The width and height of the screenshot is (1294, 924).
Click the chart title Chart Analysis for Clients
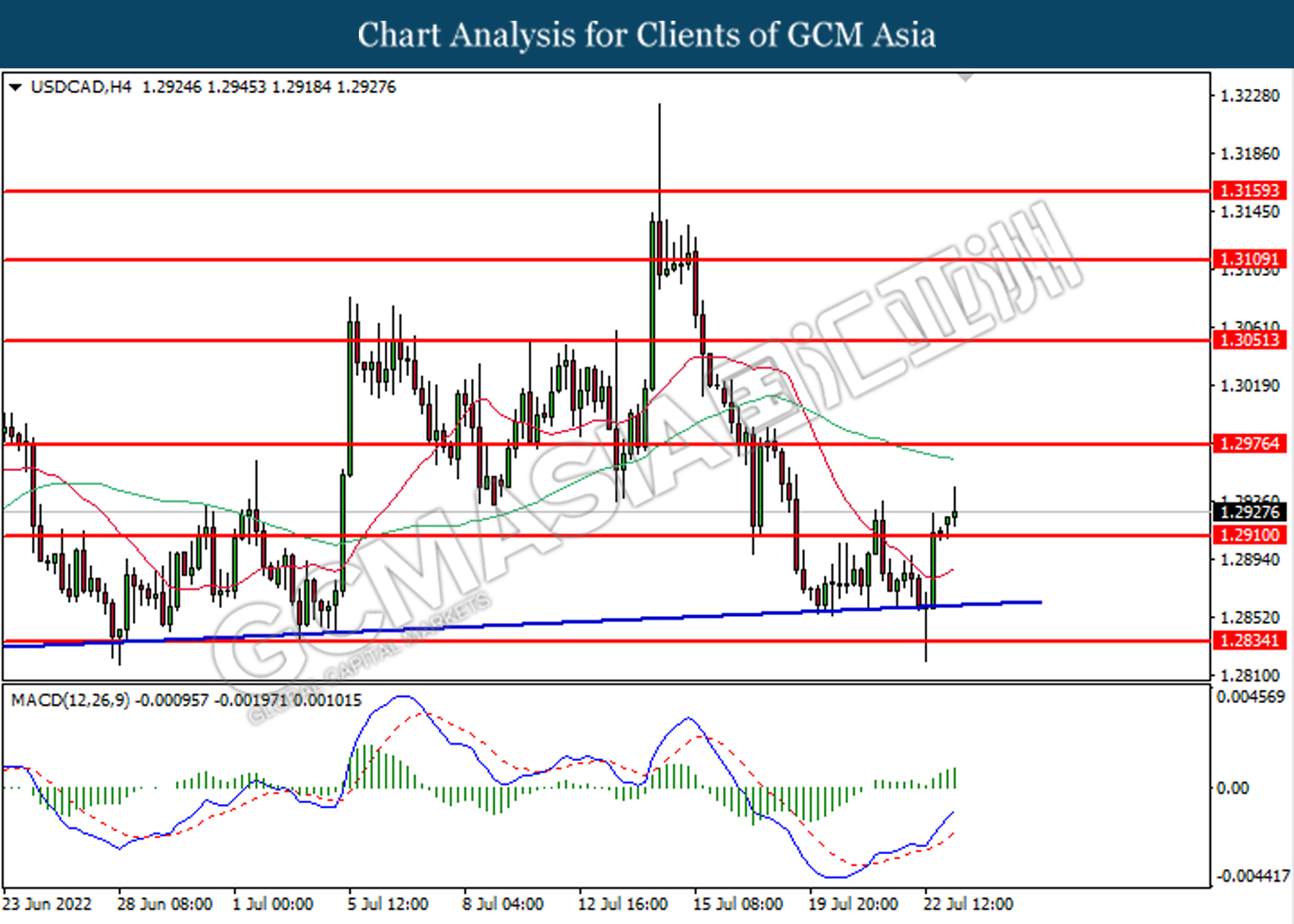point(647,35)
